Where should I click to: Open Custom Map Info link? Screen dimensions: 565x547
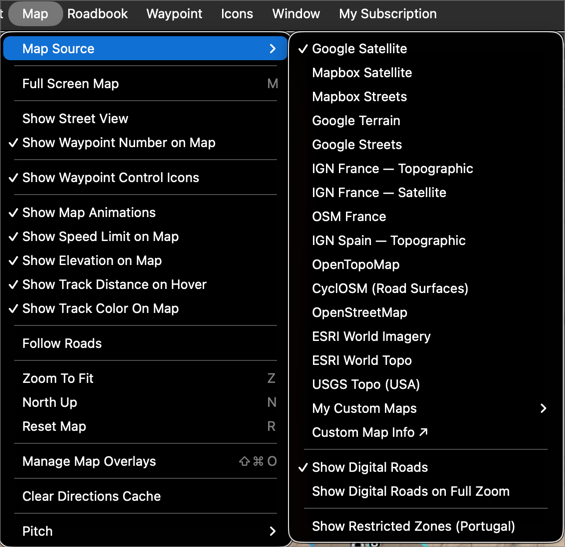click(426, 432)
